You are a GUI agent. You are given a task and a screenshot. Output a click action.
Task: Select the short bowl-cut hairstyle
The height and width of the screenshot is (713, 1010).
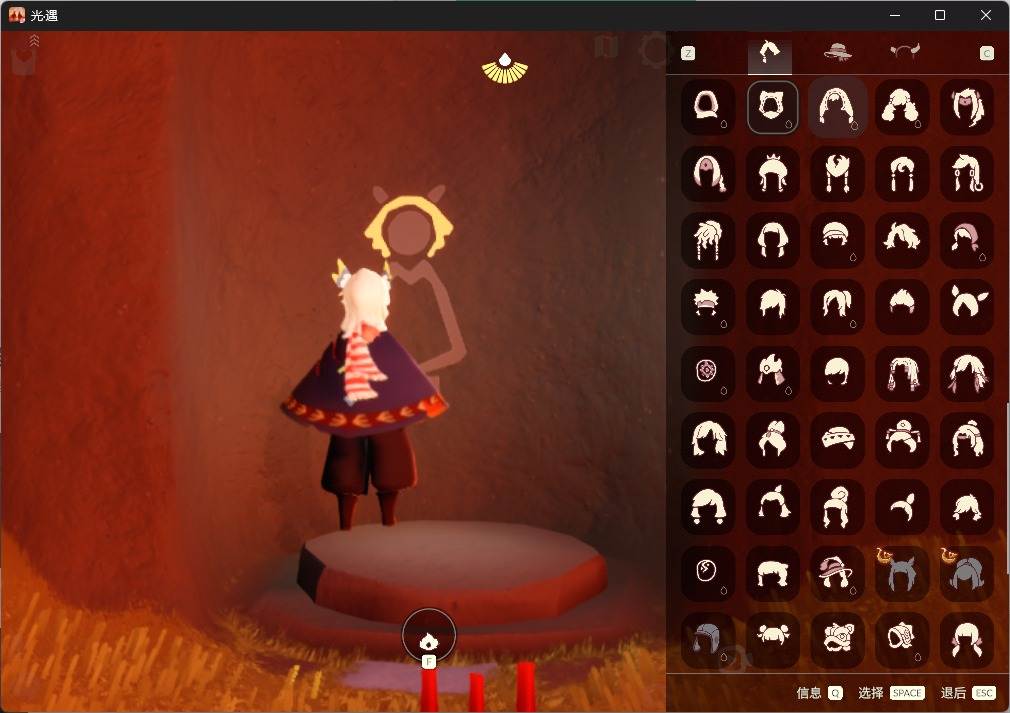pos(837,373)
